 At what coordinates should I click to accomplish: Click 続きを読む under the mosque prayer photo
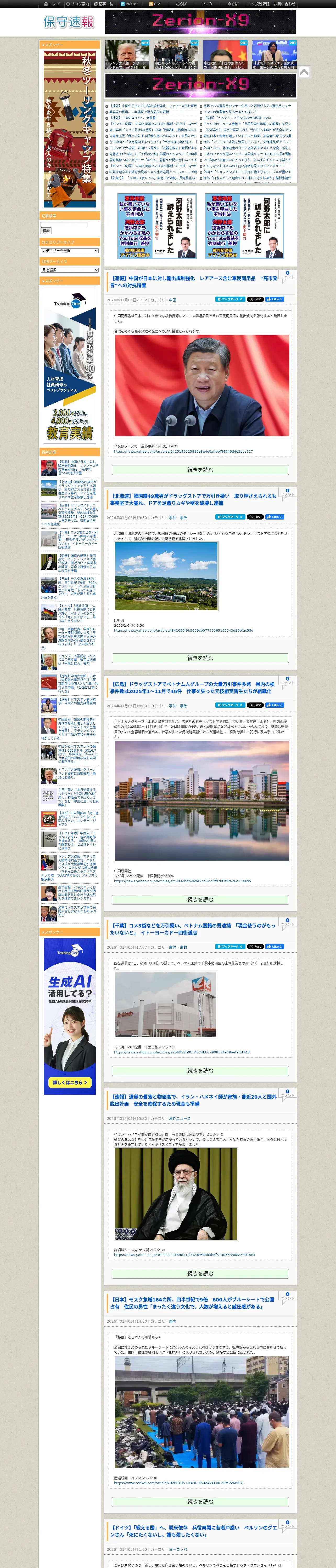coord(200,1502)
